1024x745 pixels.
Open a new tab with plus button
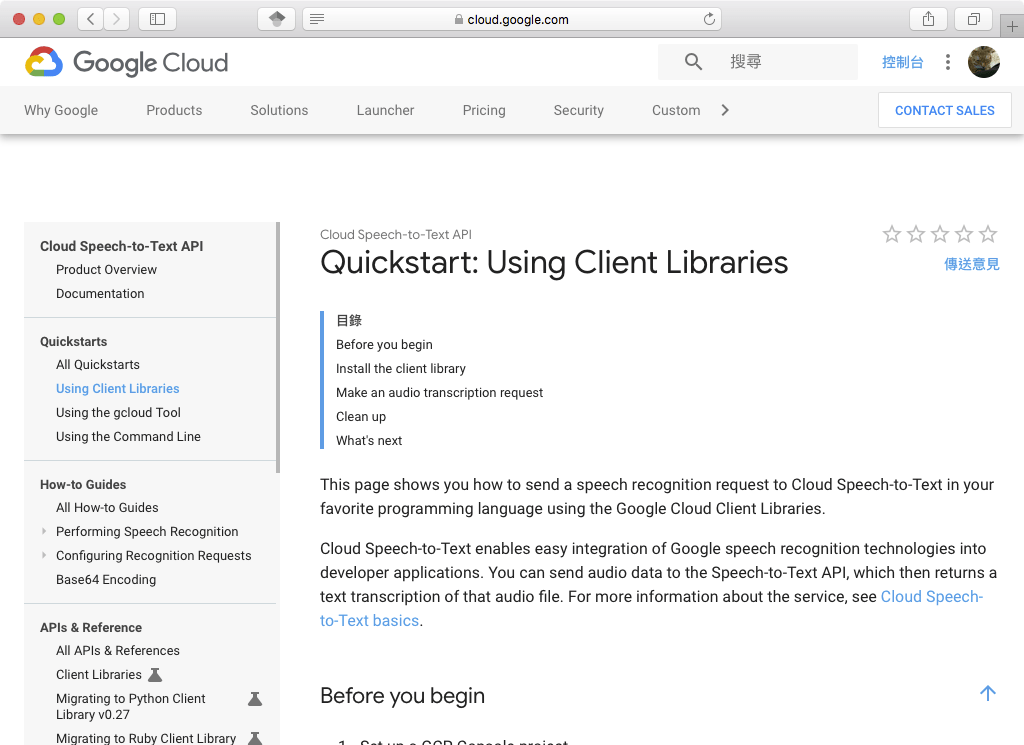(x=1012, y=27)
